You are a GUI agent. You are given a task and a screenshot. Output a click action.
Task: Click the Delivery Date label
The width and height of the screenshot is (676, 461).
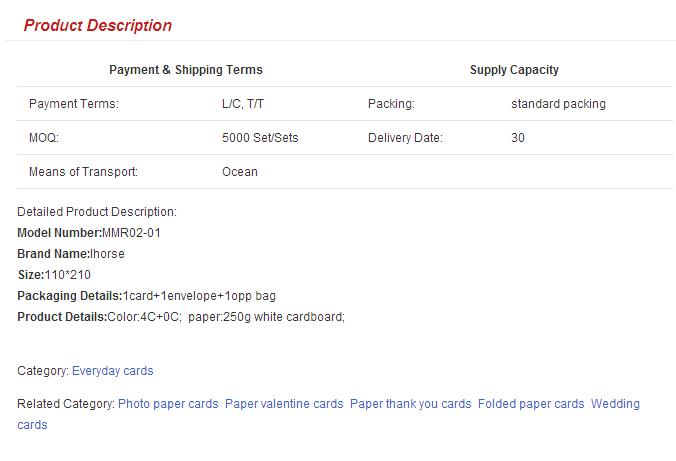click(x=405, y=138)
